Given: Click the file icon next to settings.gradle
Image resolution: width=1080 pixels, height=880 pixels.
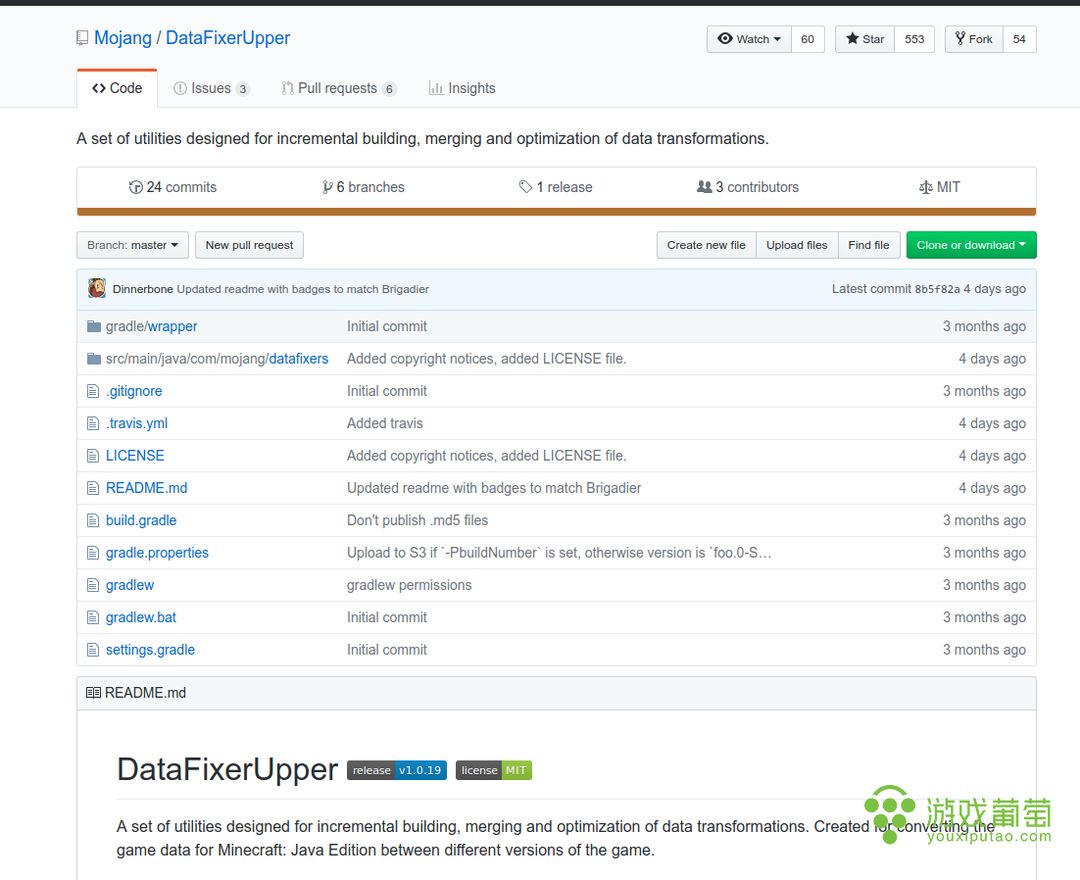Looking at the screenshot, I should (93, 650).
